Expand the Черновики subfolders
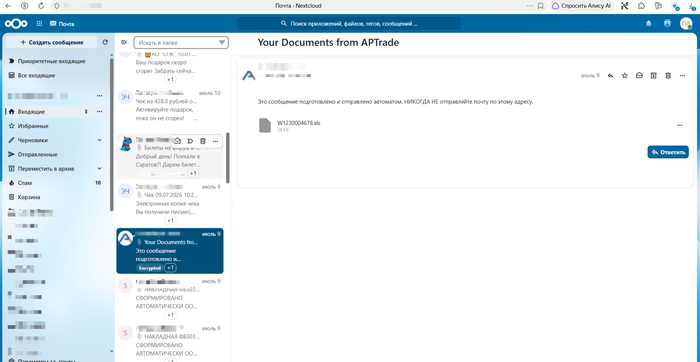Image resolution: width=700 pixels, height=362 pixels. tap(100, 140)
